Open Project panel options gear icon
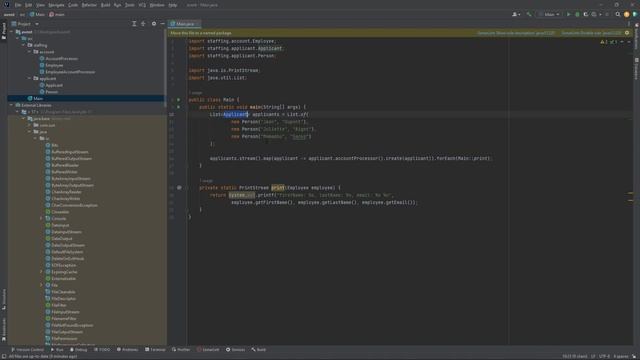640x360 pixels. pos(154,24)
